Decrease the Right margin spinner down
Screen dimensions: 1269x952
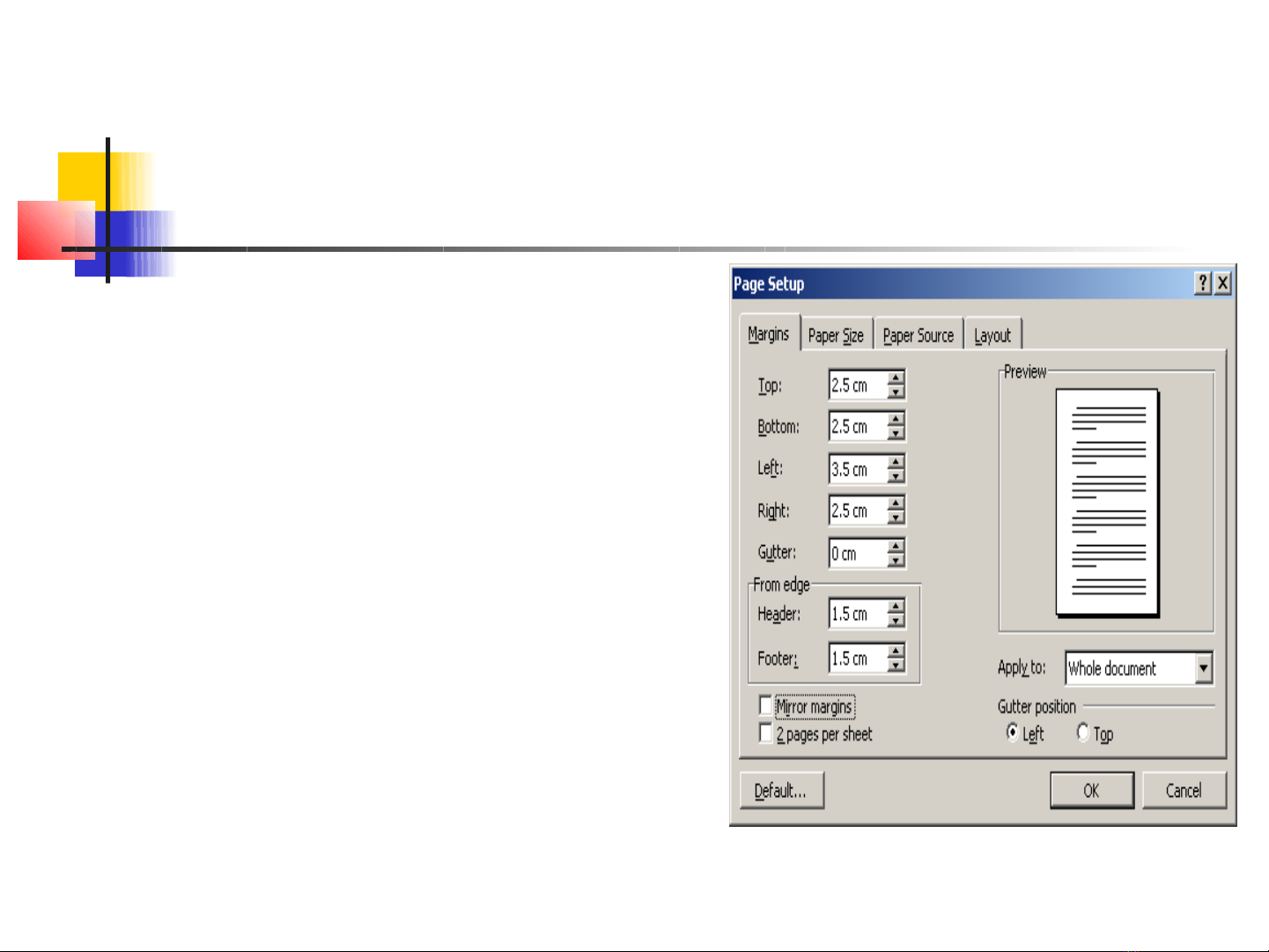[x=896, y=518]
